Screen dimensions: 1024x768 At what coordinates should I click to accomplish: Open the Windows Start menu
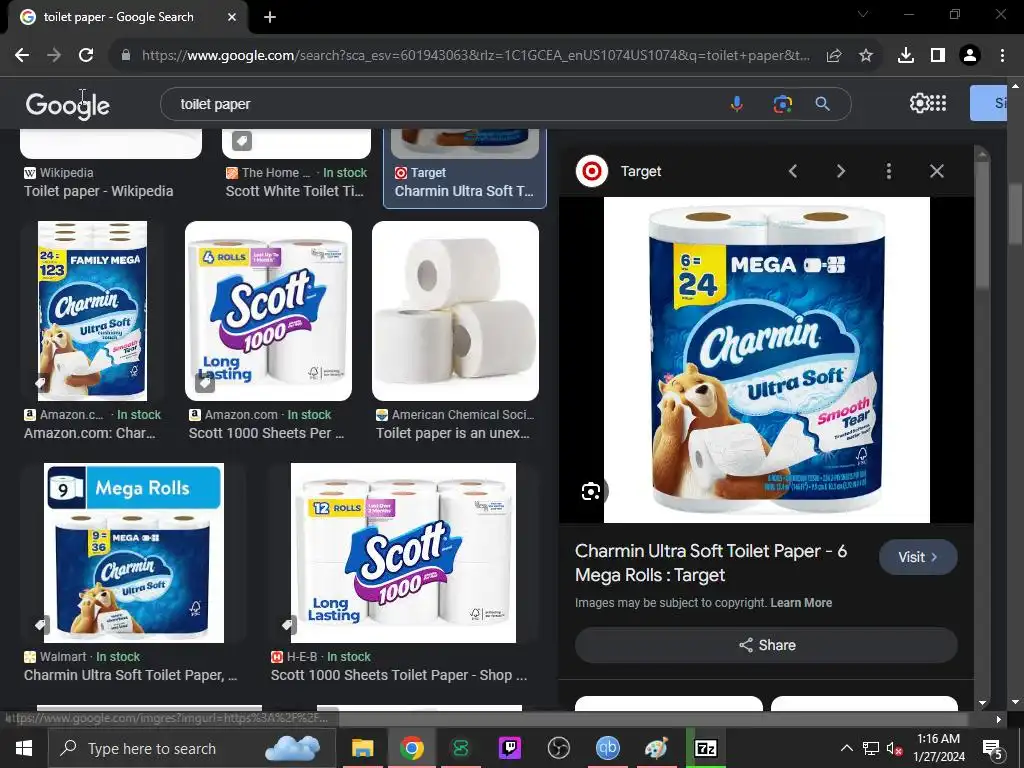click(x=24, y=748)
